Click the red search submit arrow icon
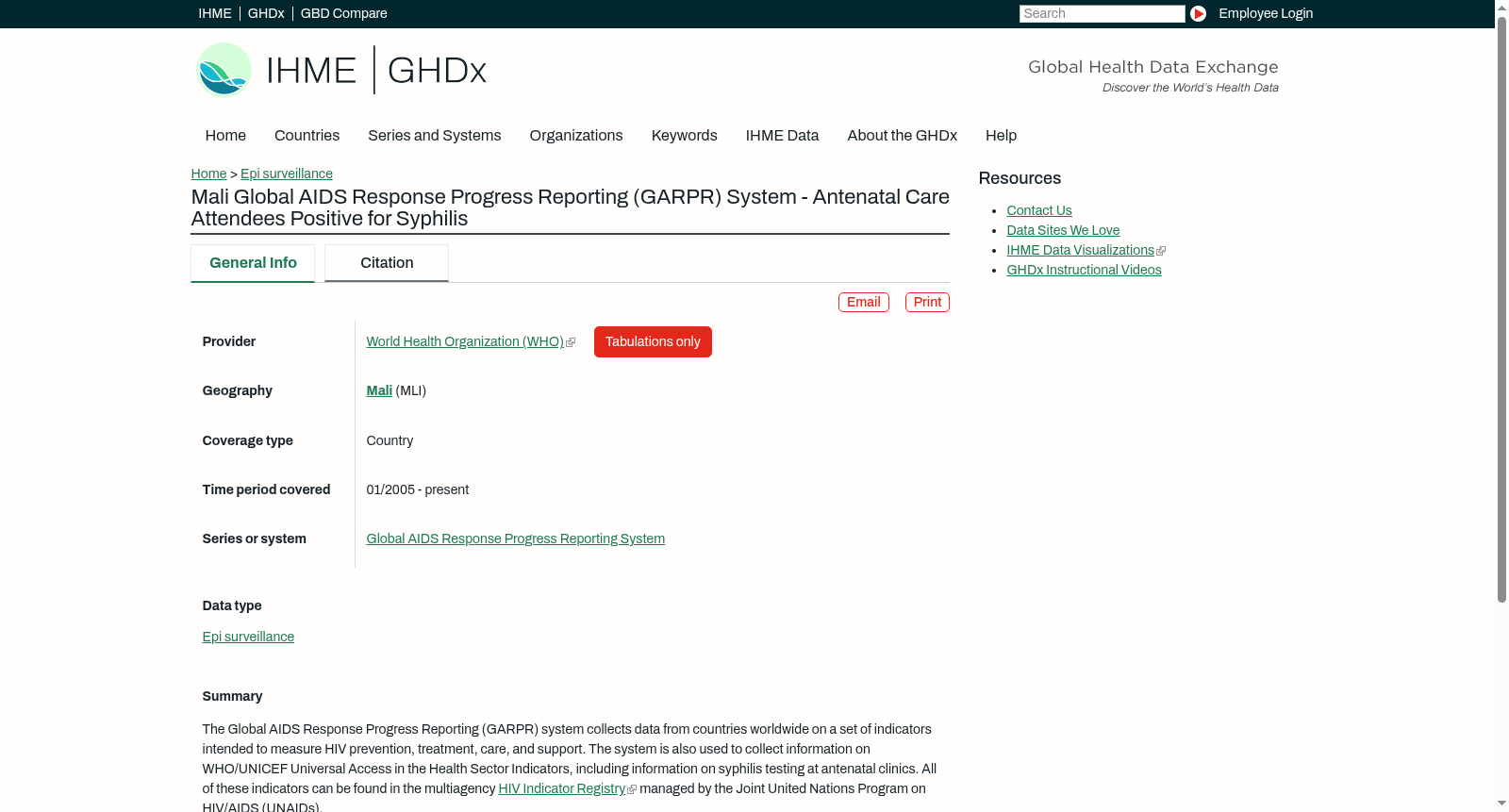Screen dimensions: 1509x812 pyautogui.click(x=1198, y=13)
